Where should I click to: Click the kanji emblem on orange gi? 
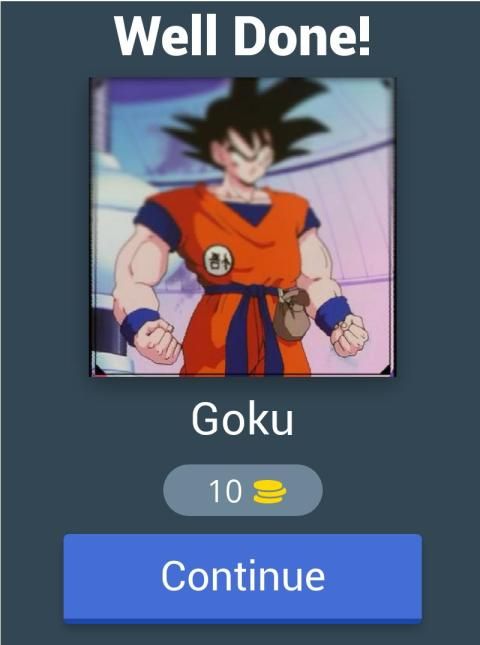pyautogui.click(x=218, y=261)
